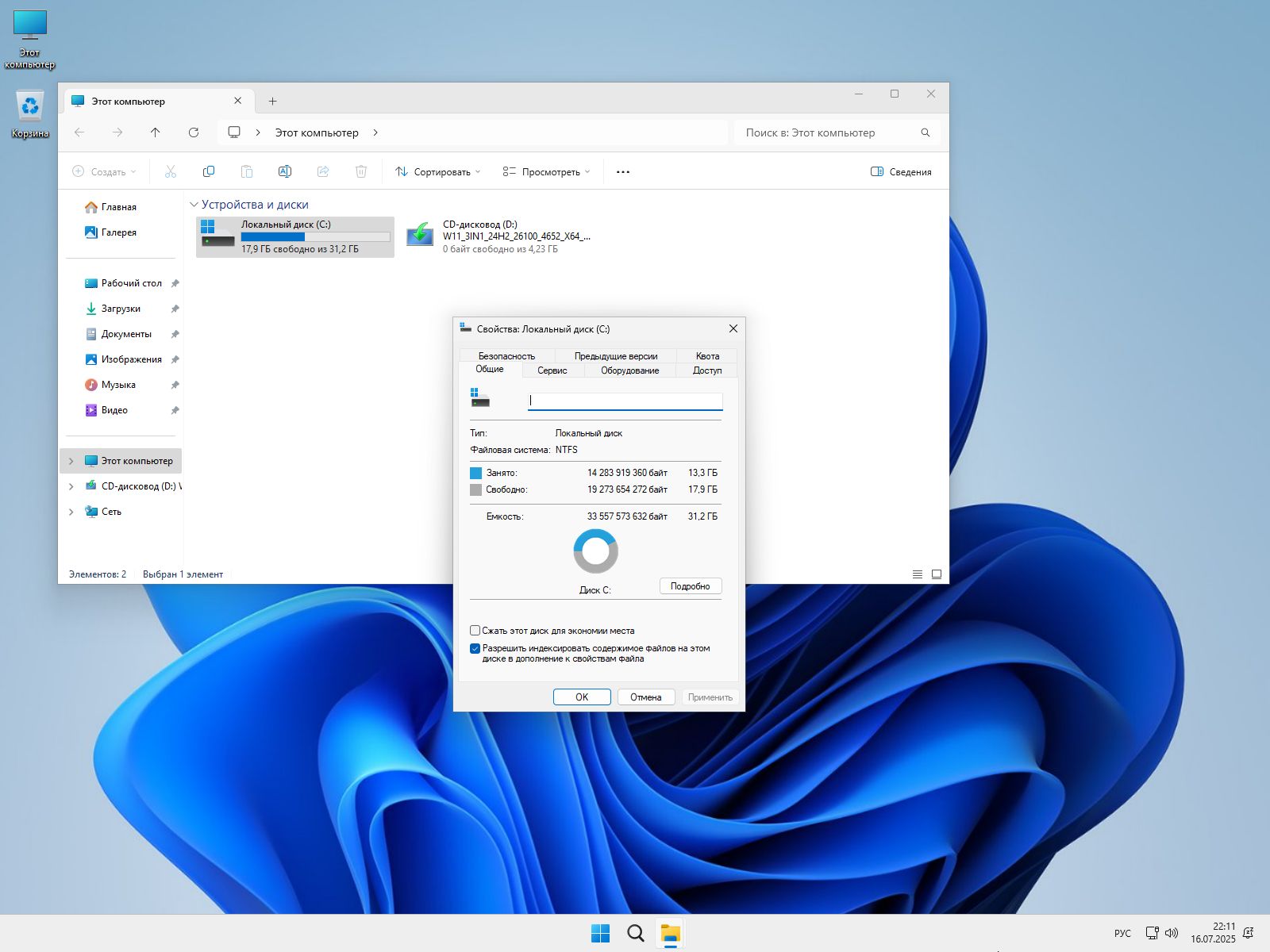The height and width of the screenshot is (952, 1270).
Task: Uncheck Разрешить индексировать содержимое файлов
Action: click(x=475, y=648)
